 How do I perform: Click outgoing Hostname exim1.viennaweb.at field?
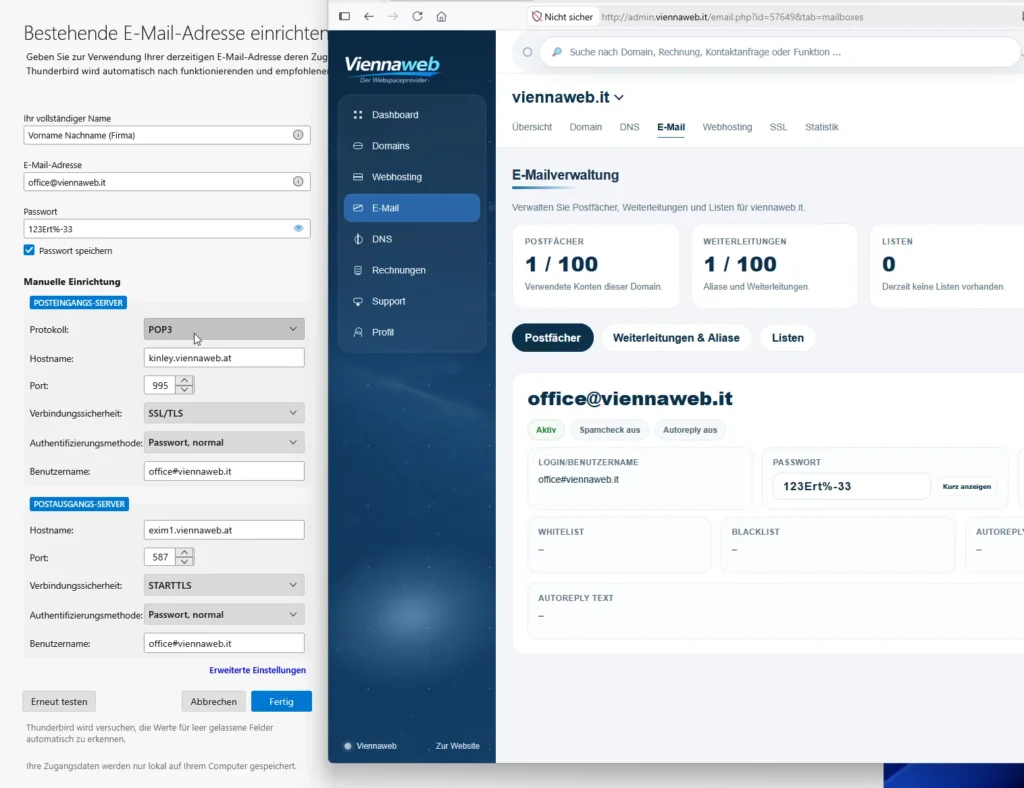[x=224, y=530]
